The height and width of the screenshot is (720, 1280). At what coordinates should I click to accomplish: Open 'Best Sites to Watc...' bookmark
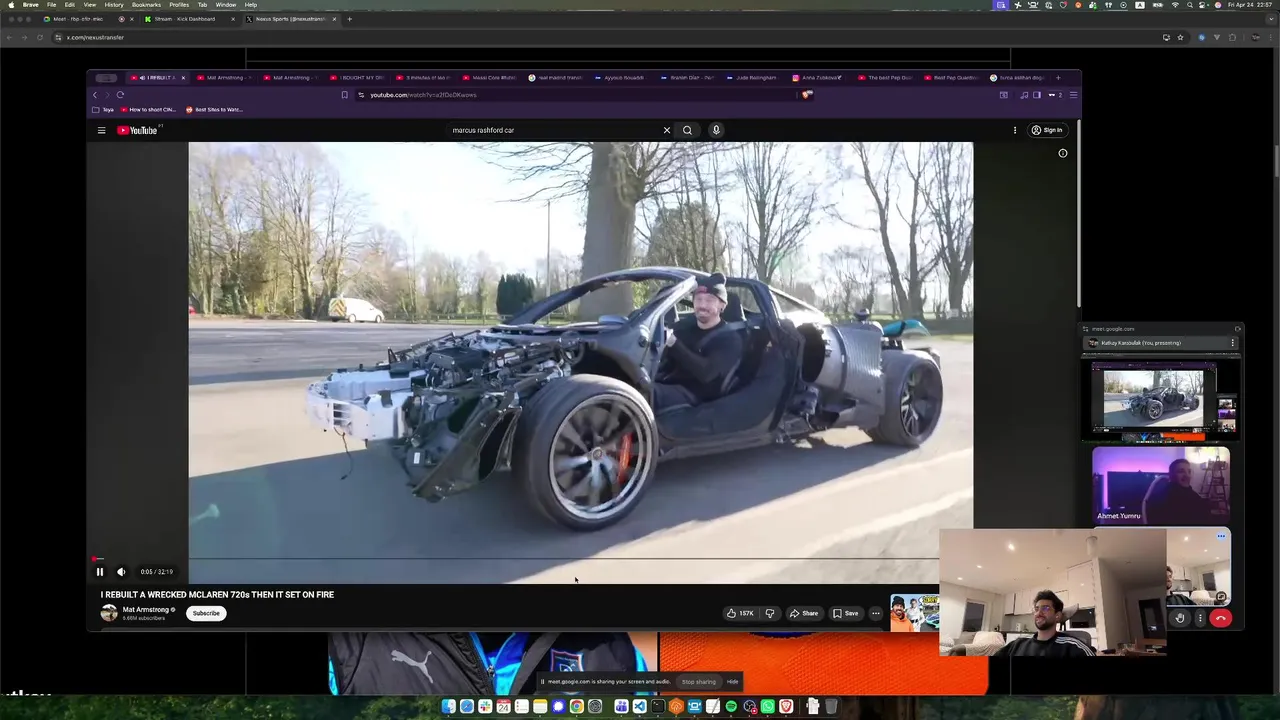click(x=214, y=109)
